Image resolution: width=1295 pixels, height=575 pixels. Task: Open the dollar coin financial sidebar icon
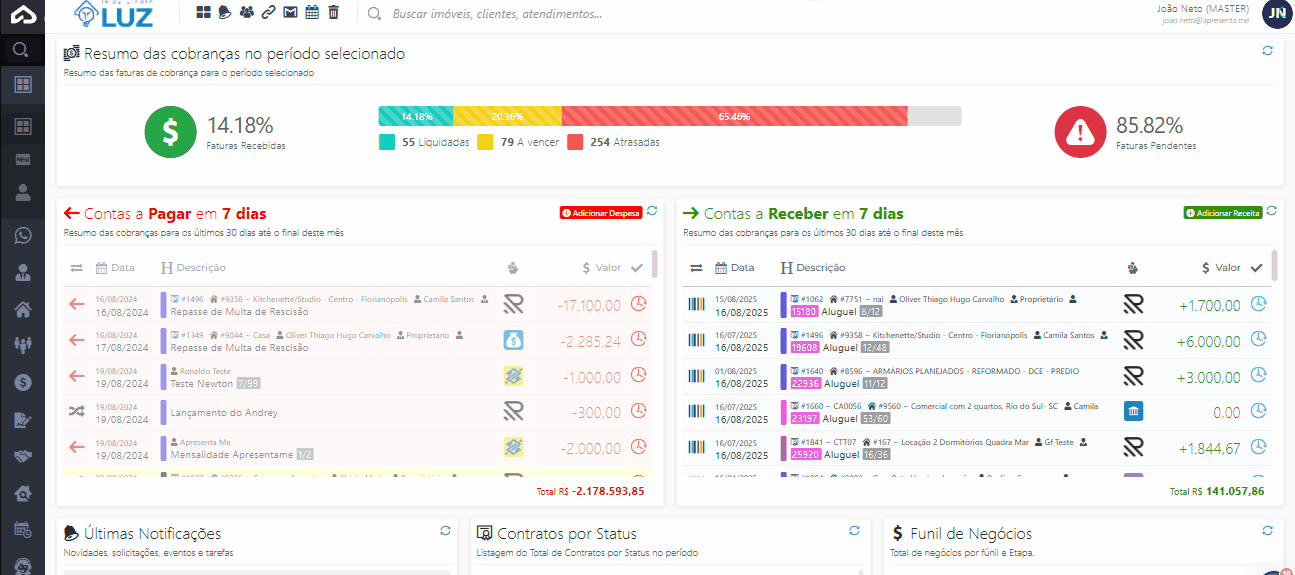22,382
